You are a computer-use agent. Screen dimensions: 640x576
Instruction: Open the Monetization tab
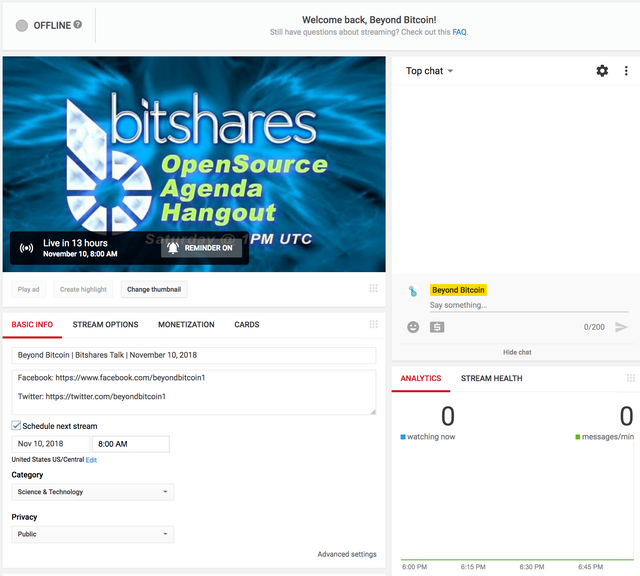(x=186, y=325)
